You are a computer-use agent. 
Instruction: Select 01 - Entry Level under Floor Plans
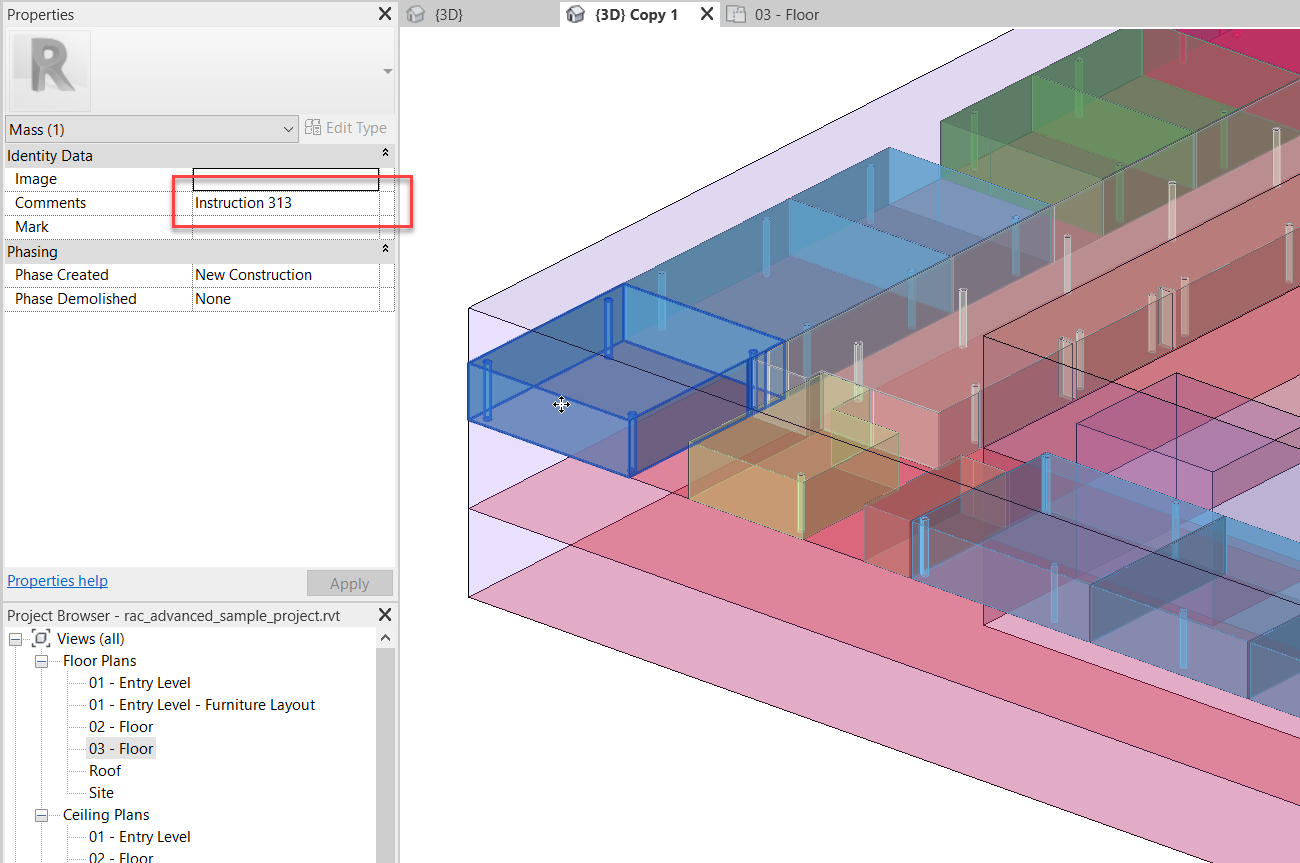click(139, 683)
